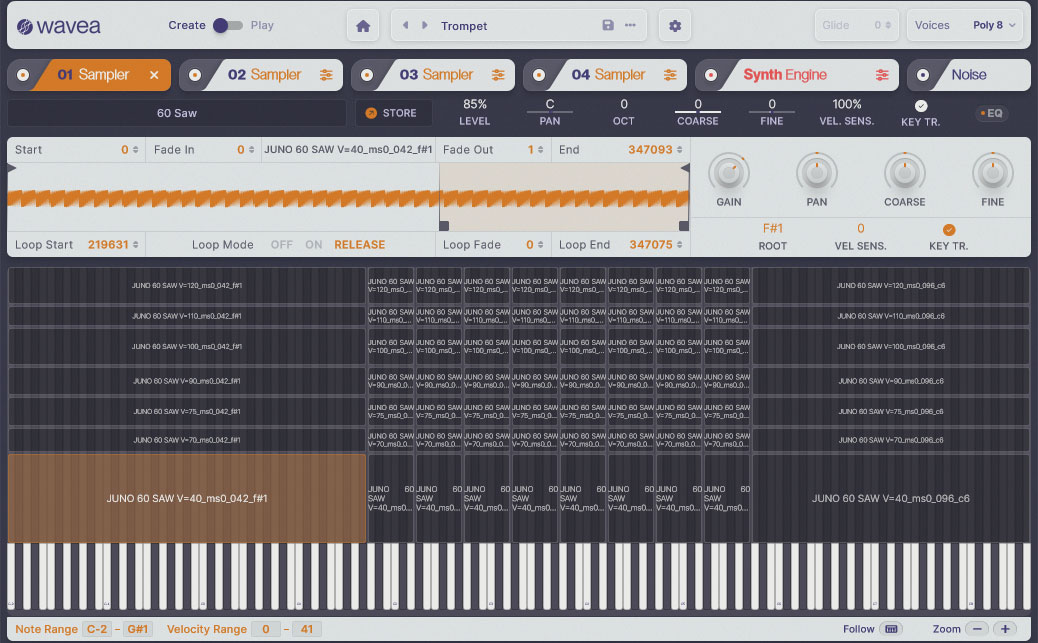This screenshot has height=643, width=1038.
Task: Select zone JUNO 60 SAW V=40_ms0_042_f#1
Action: 187,498
